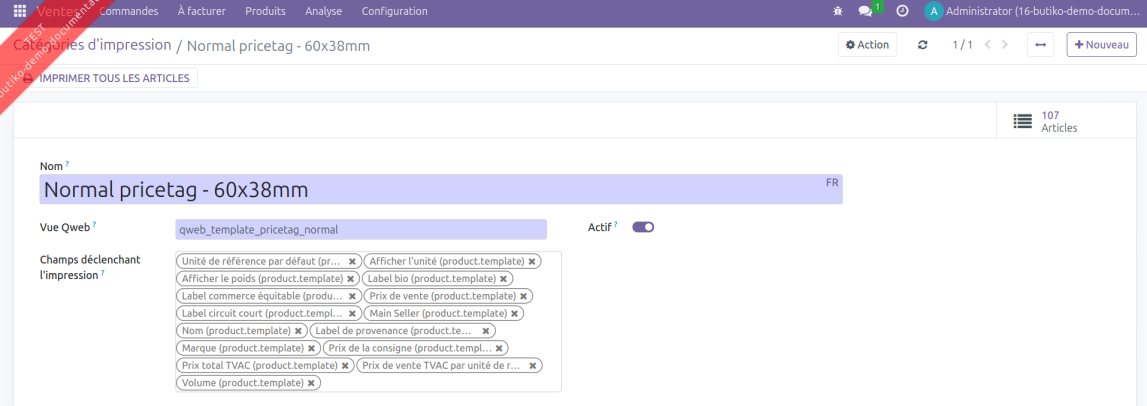Image resolution: width=1147 pixels, height=406 pixels.
Task: Open the À facturer menu
Action: point(201,11)
